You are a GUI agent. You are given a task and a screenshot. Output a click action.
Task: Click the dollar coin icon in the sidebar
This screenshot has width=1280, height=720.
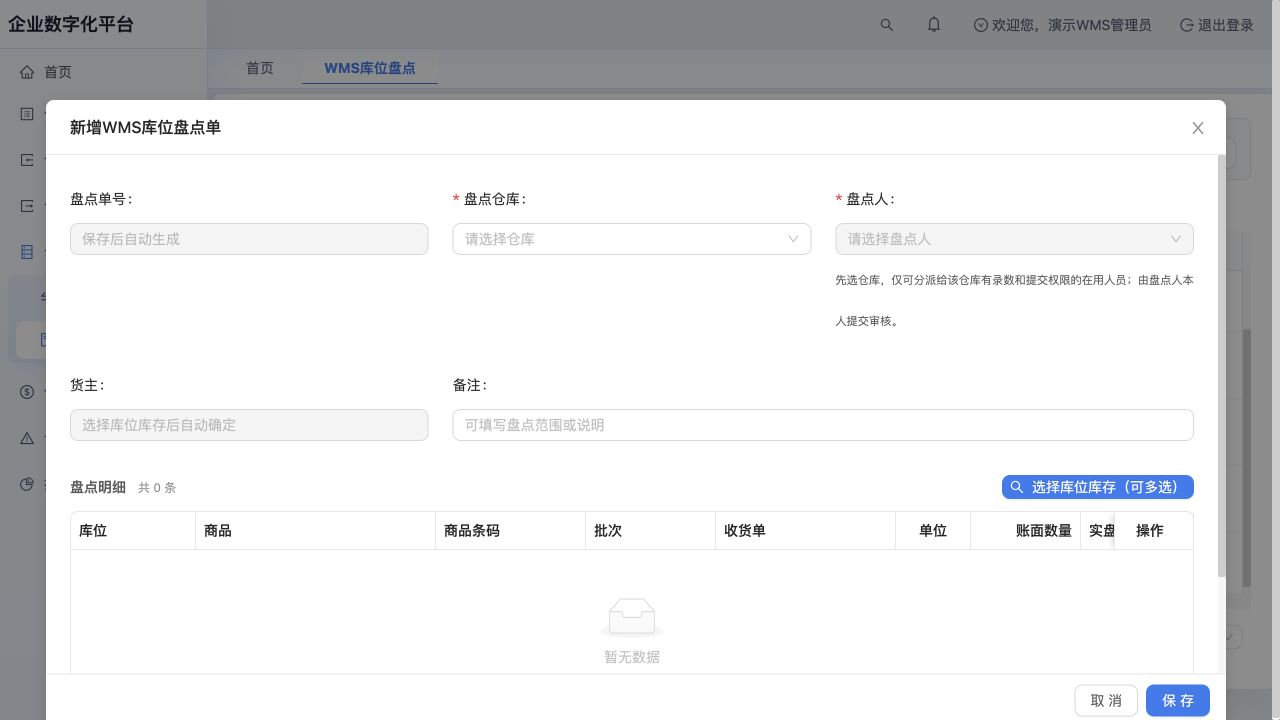point(27,391)
